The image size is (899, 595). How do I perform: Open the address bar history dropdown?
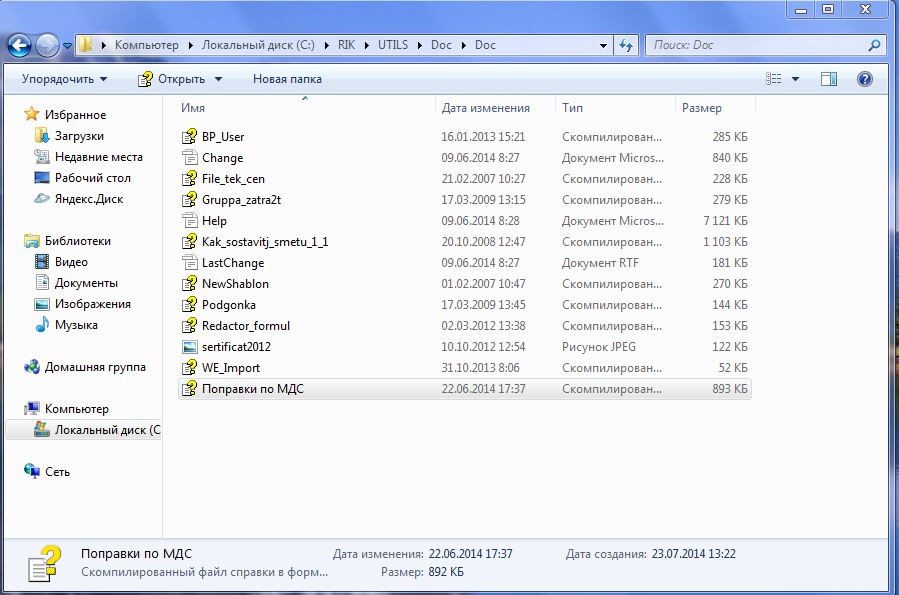(x=603, y=45)
